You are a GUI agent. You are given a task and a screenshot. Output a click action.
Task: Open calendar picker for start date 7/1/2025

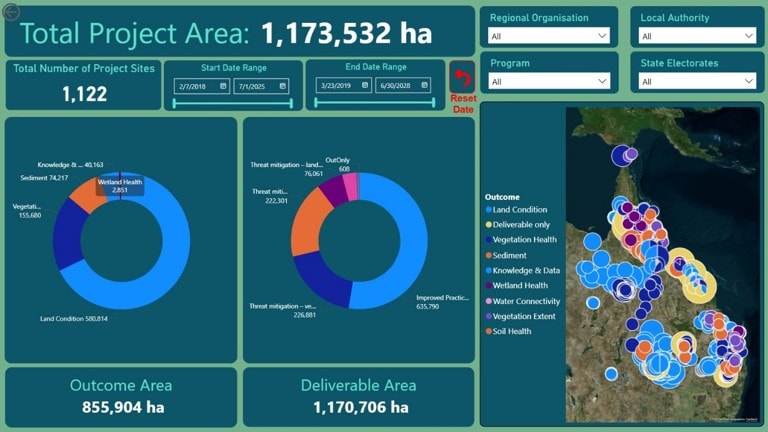point(282,86)
